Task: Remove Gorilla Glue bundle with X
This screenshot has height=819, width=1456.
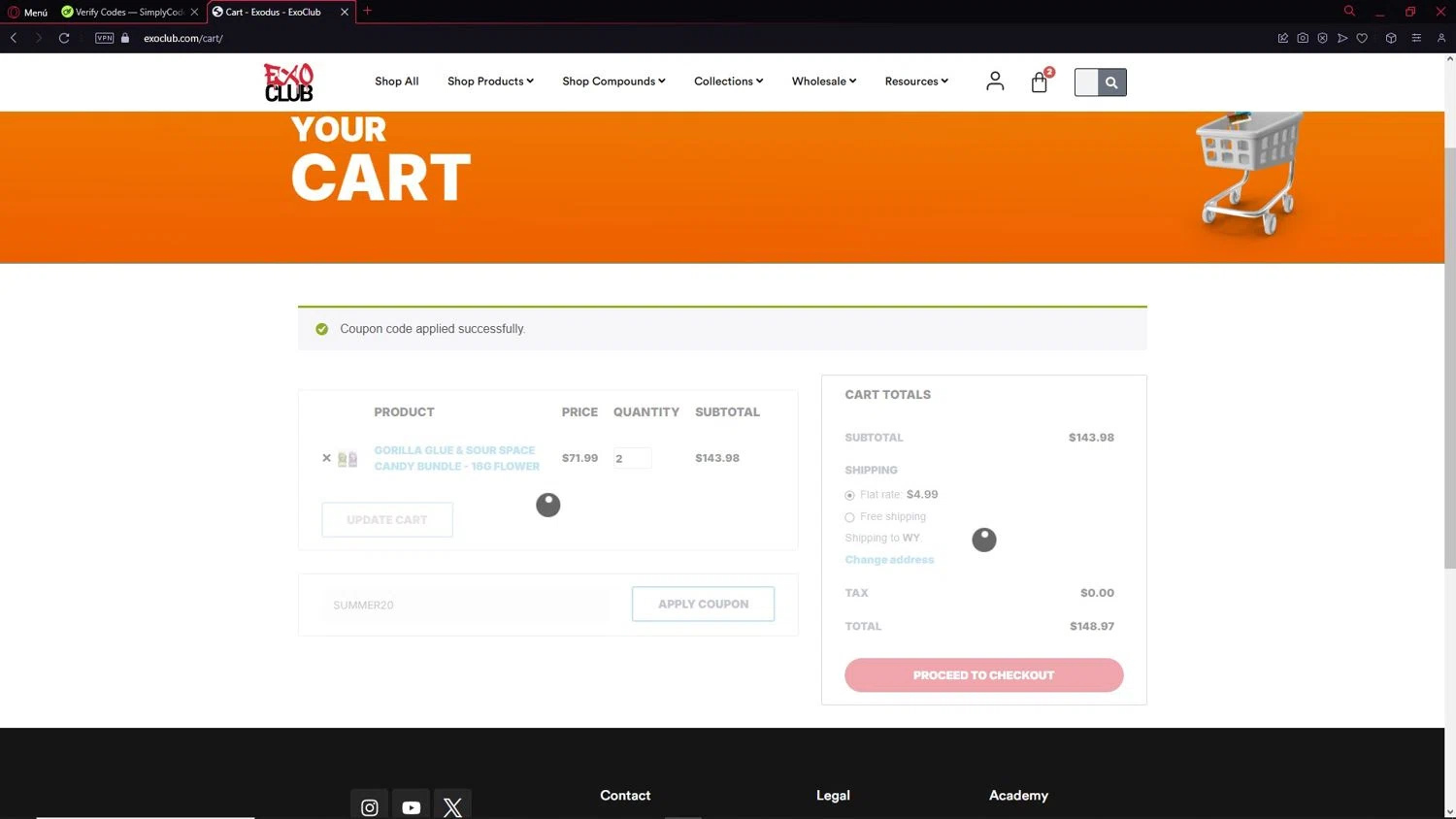Action: pos(326,458)
